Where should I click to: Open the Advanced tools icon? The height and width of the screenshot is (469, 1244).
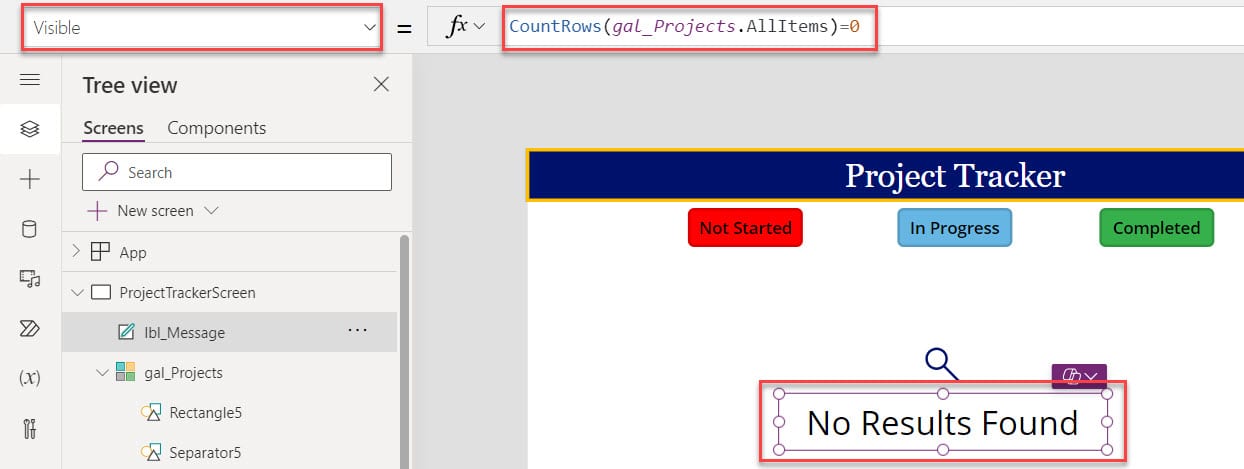29,429
